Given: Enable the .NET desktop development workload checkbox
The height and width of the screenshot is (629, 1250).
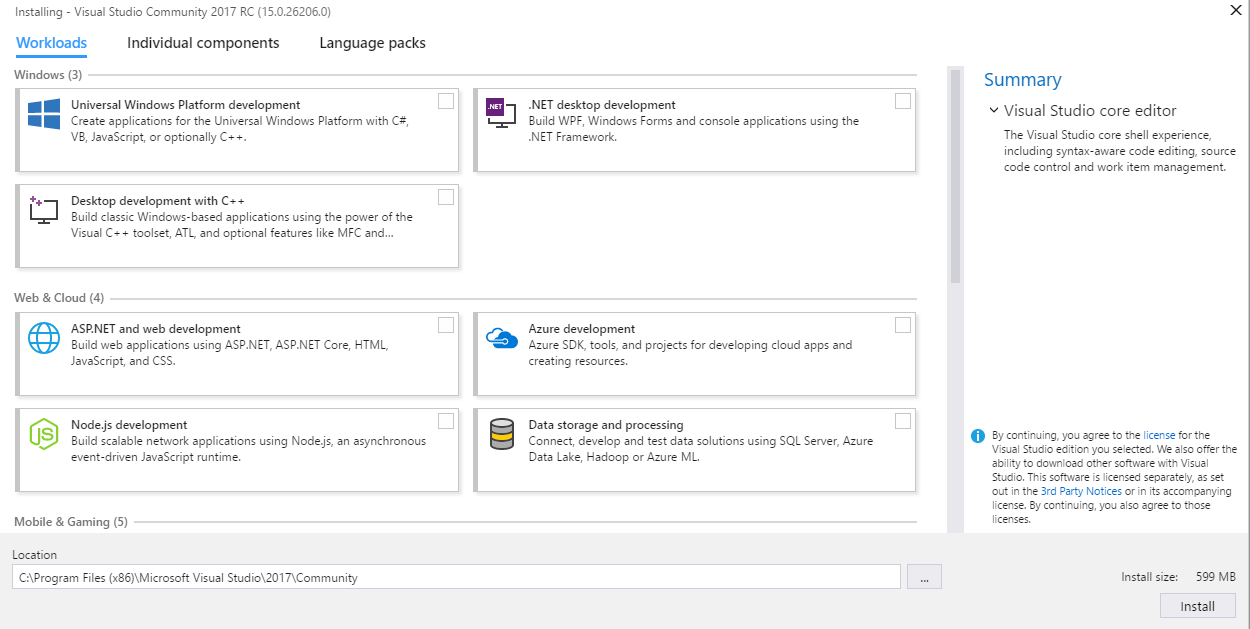Looking at the screenshot, I should click(903, 101).
